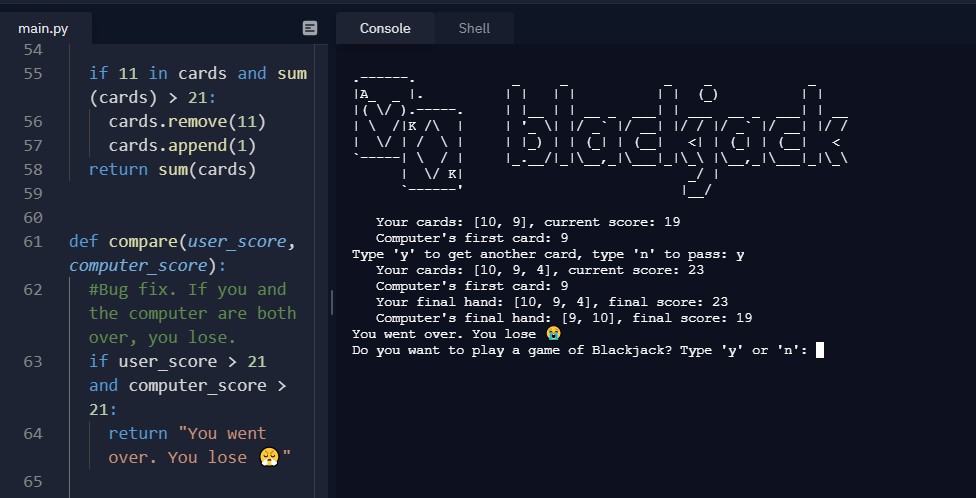Click the string 'return "You went'
The height and width of the screenshot is (498, 976).
(187, 433)
